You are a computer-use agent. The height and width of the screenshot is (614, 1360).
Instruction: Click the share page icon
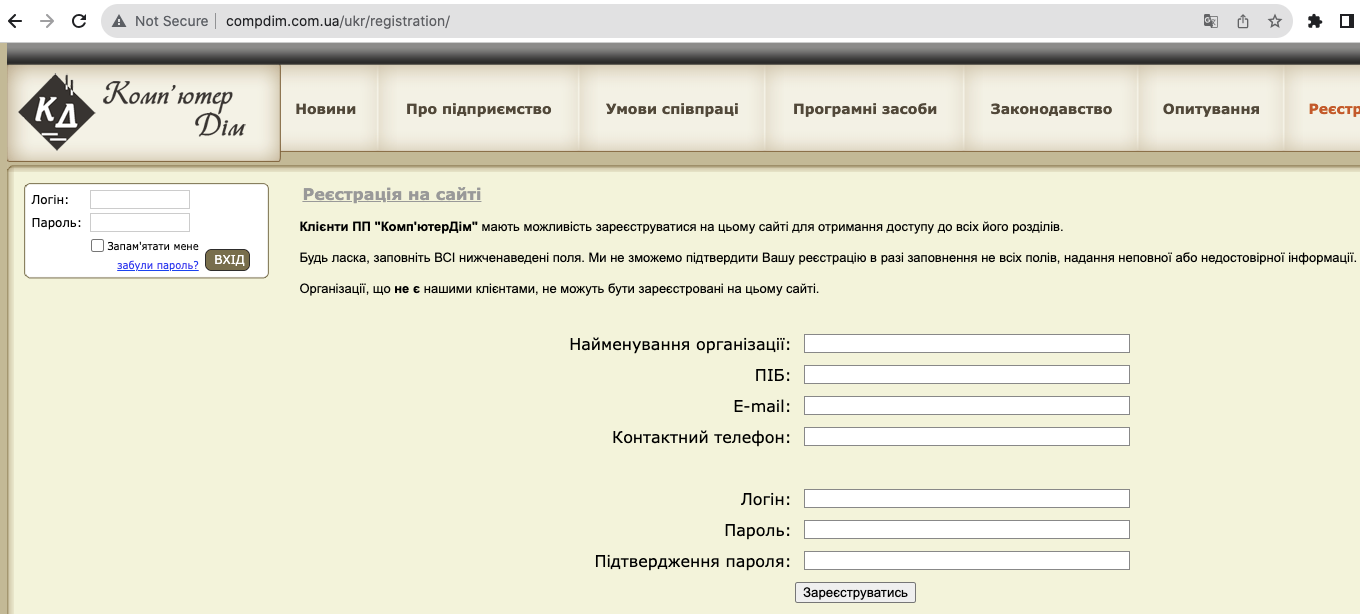[x=1243, y=21]
